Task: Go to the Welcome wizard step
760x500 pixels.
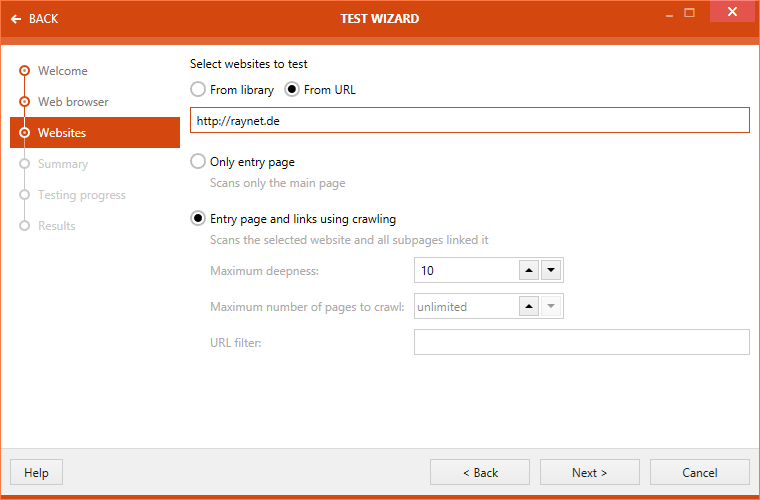Action: click(x=62, y=71)
